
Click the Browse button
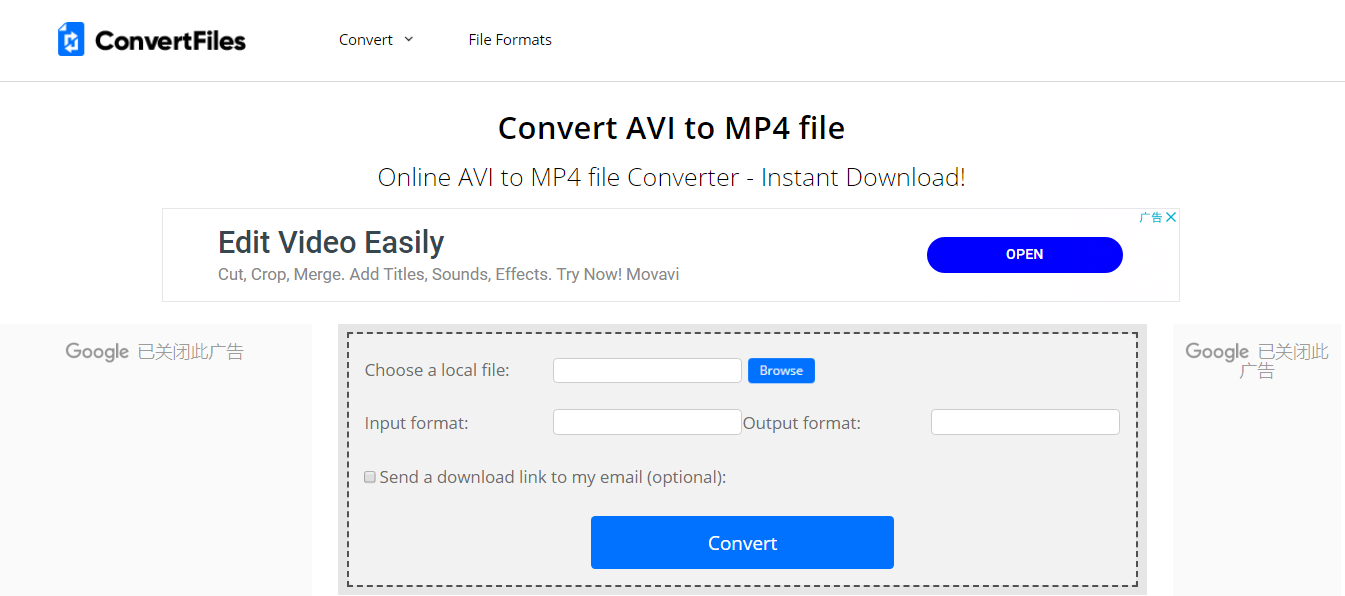(781, 370)
